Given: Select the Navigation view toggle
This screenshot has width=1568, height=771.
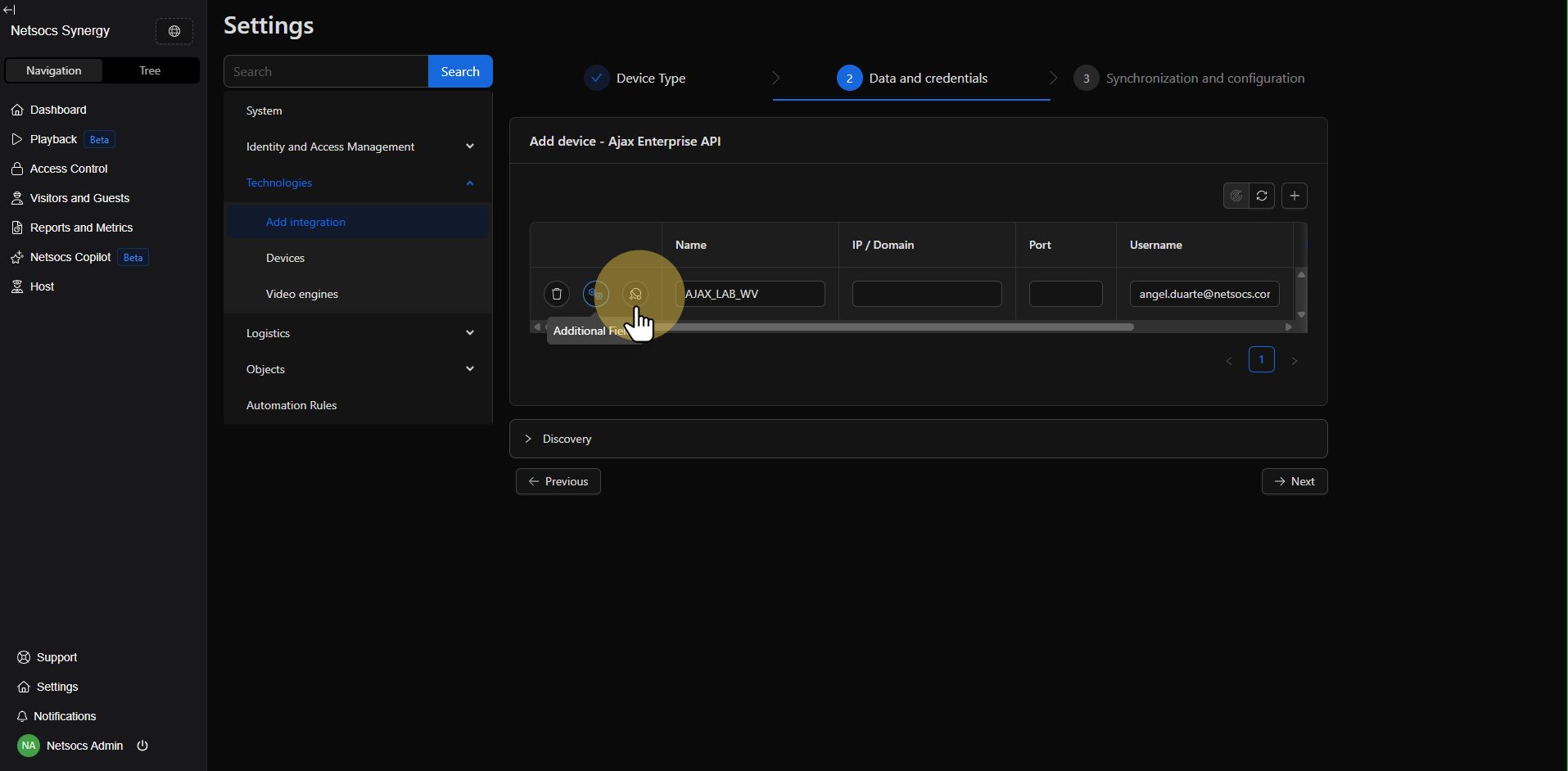Looking at the screenshot, I should point(54,70).
